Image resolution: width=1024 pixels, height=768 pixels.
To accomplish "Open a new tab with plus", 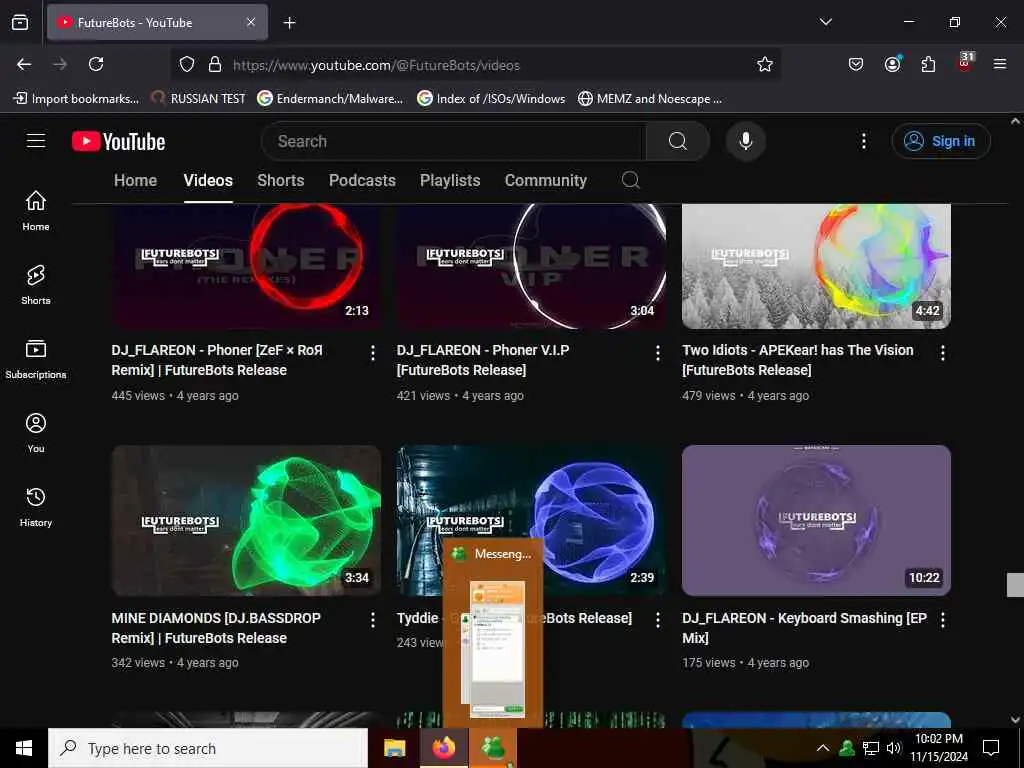I will coord(289,23).
